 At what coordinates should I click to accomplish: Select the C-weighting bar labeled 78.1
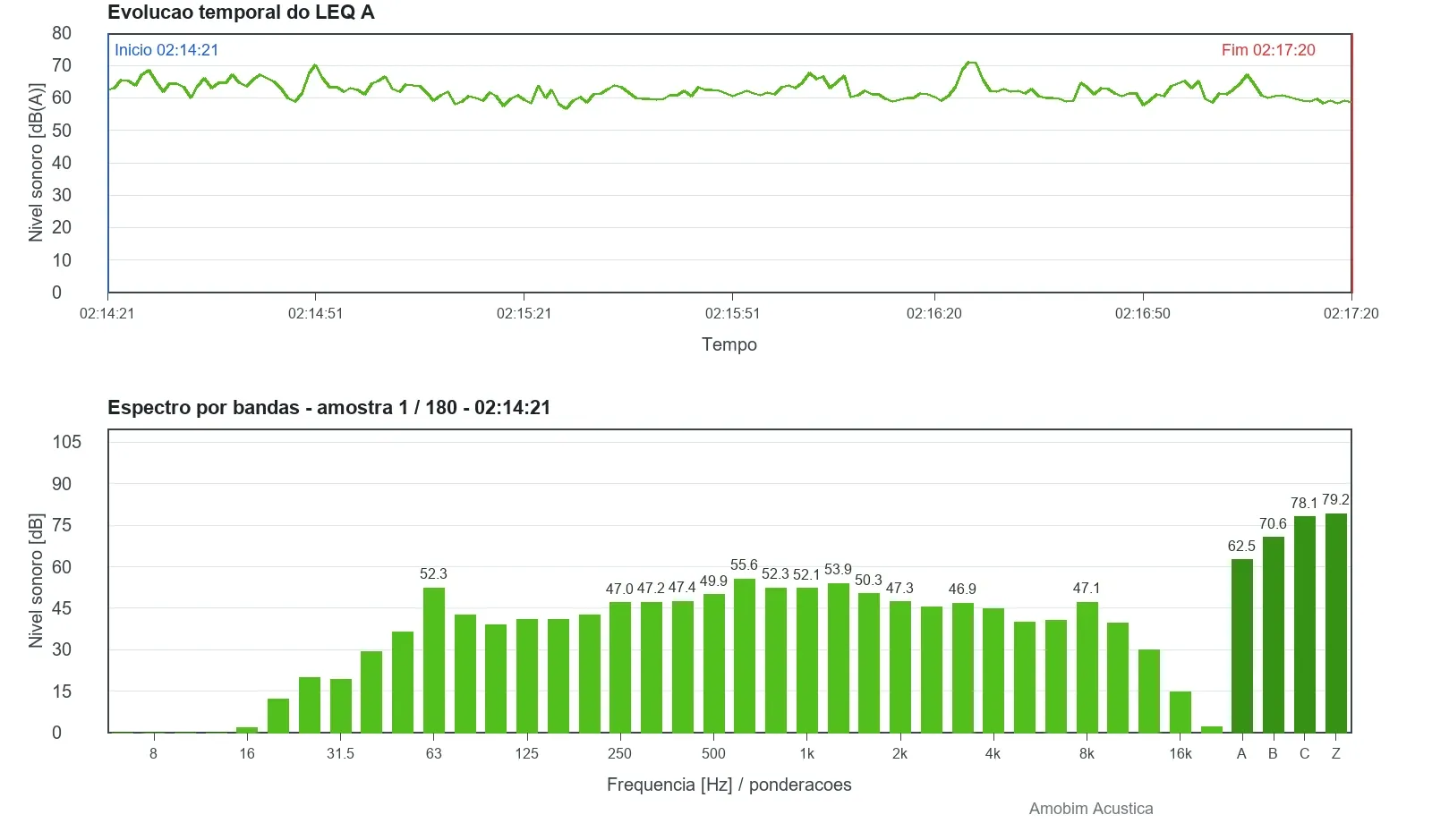click(x=1305, y=624)
